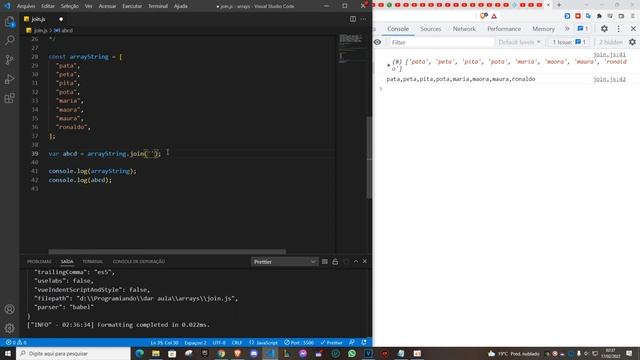The height and width of the screenshot is (360, 640).
Task: Click the feedback icon in status bar
Action: click(352, 342)
